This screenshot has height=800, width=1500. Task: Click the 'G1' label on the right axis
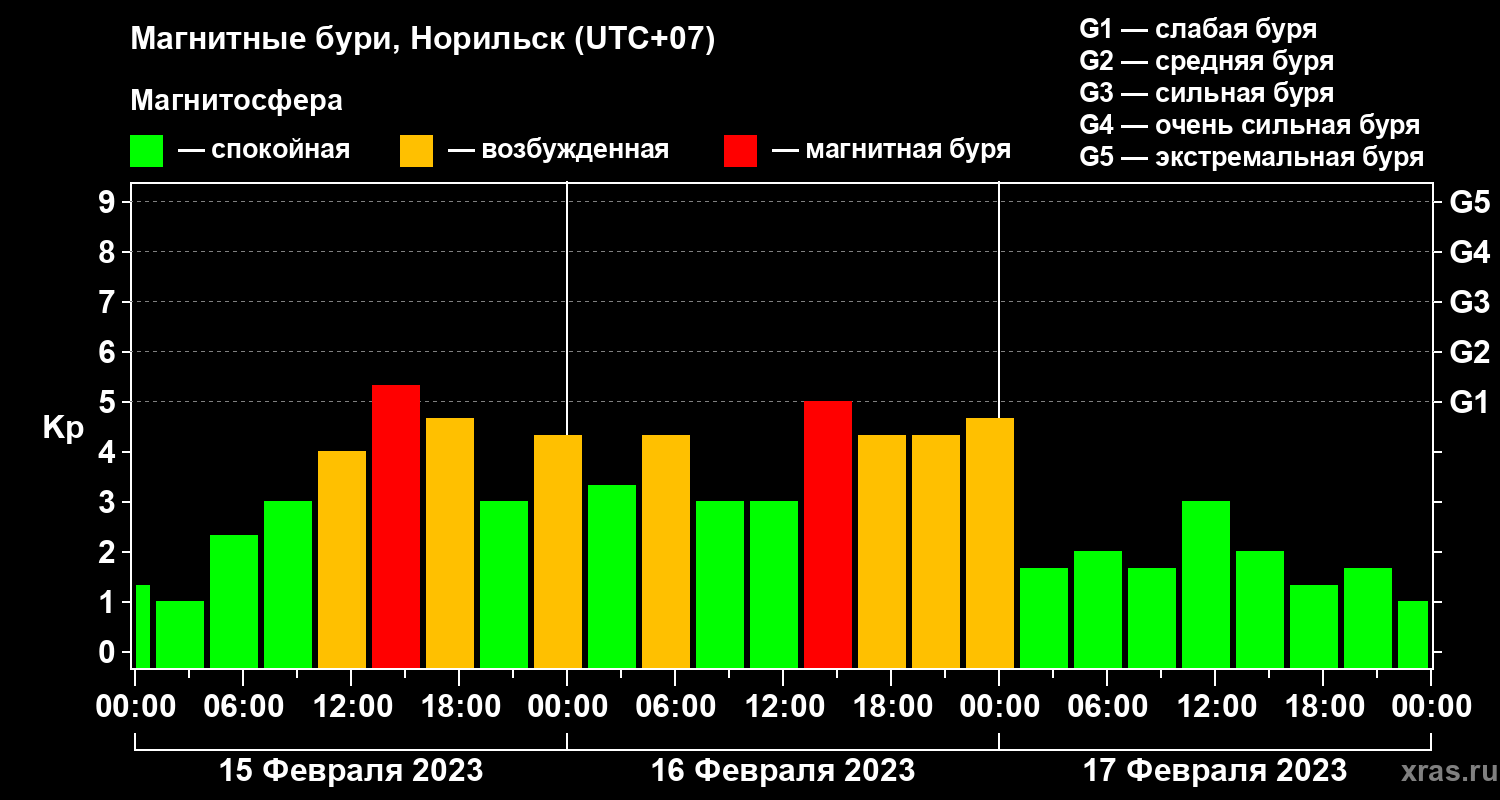(x=1470, y=402)
